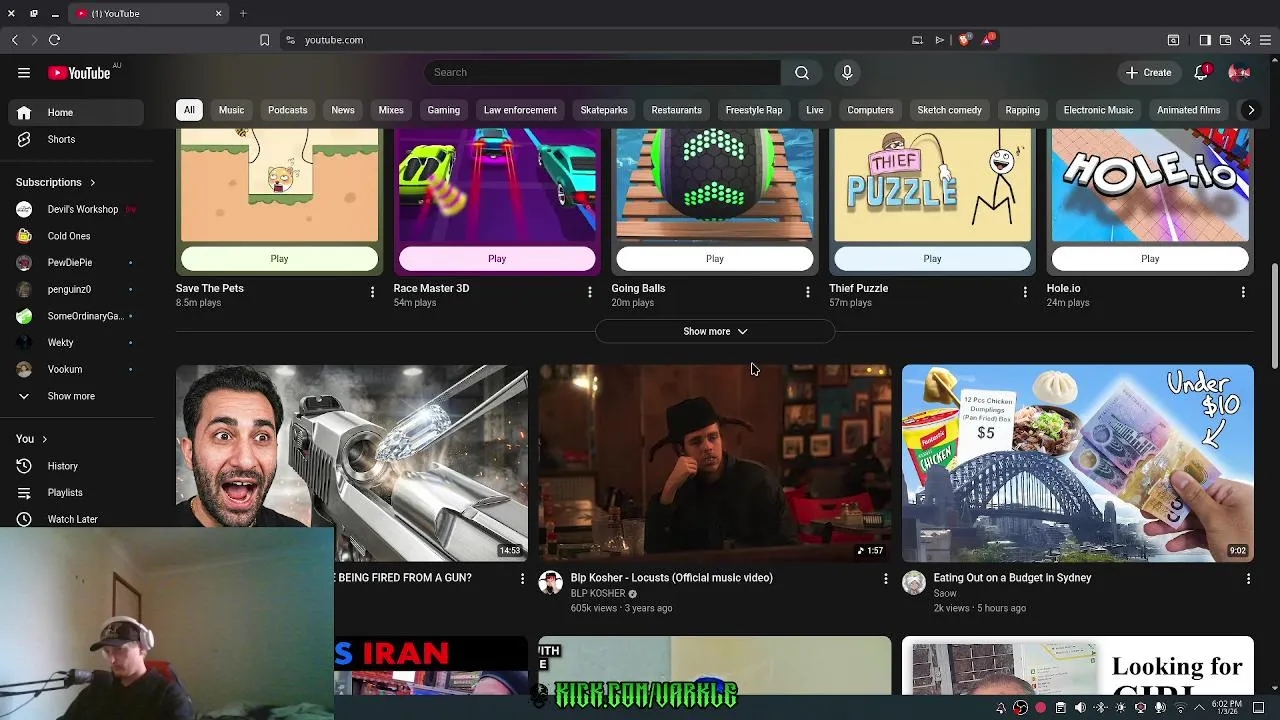Open options for the Blp Kosher Locusts video

(885, 579)
